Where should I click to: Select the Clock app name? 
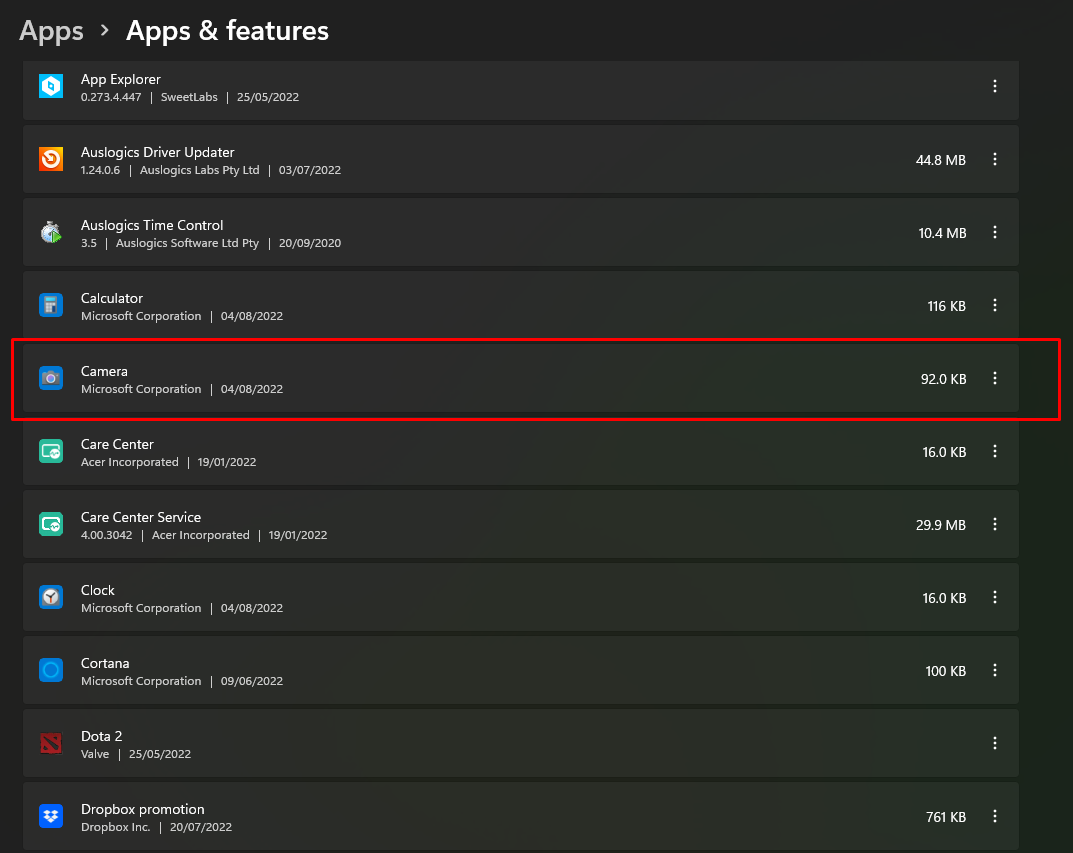(x=97, y=590)
